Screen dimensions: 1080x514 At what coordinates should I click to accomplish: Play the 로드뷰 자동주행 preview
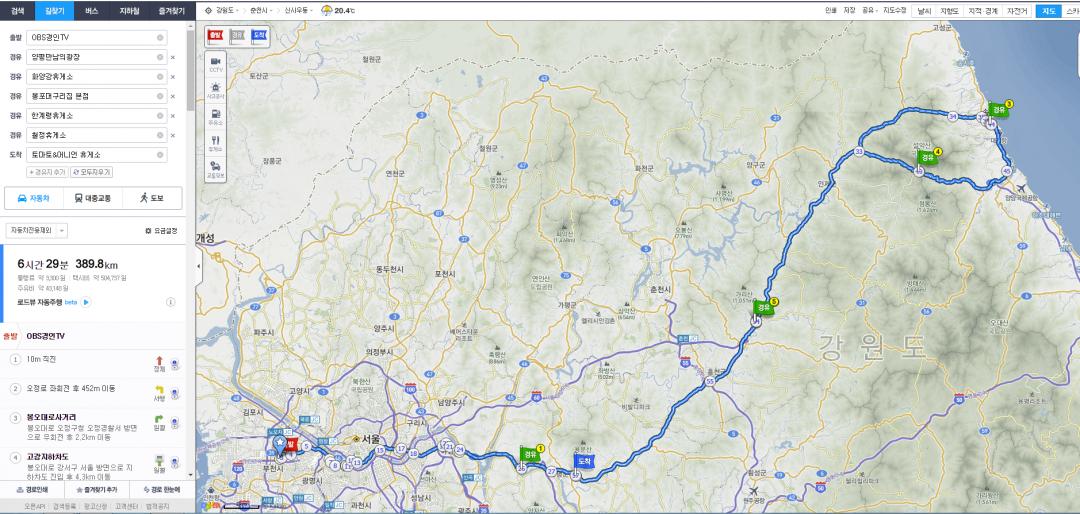[x=86, y=301]
